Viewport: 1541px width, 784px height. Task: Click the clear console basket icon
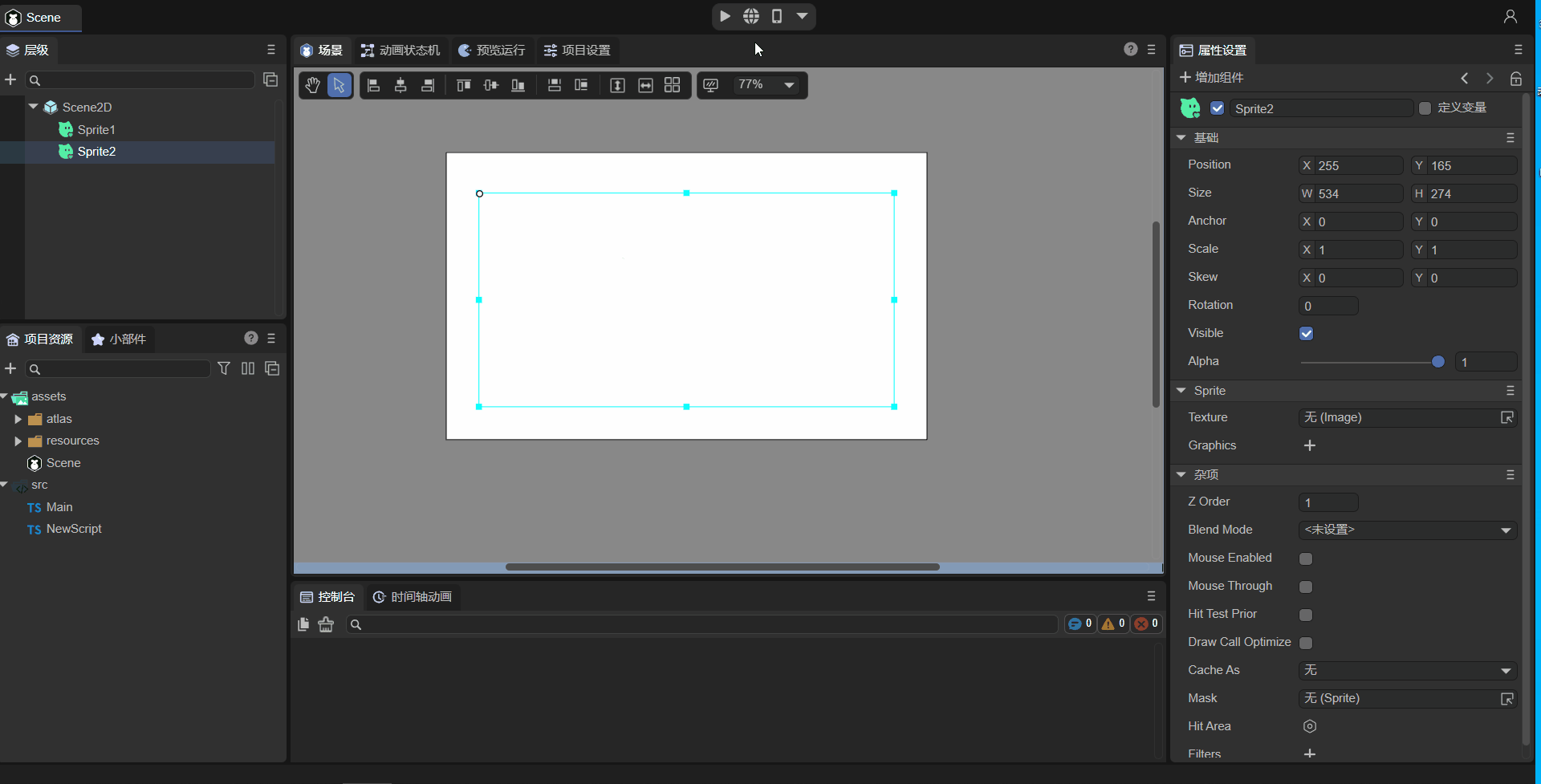click(326, 624)
